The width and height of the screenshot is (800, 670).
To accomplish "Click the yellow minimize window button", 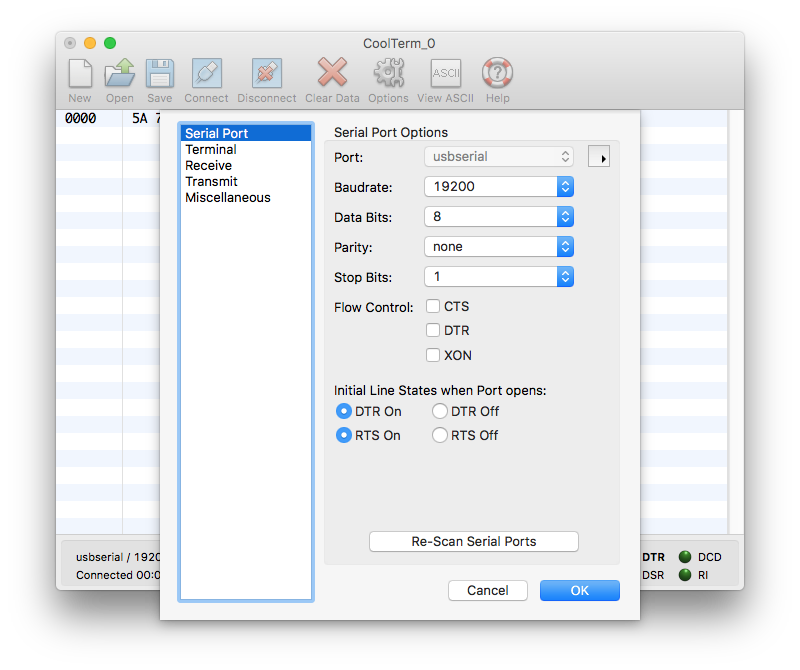I will click(x=90, y=43).
